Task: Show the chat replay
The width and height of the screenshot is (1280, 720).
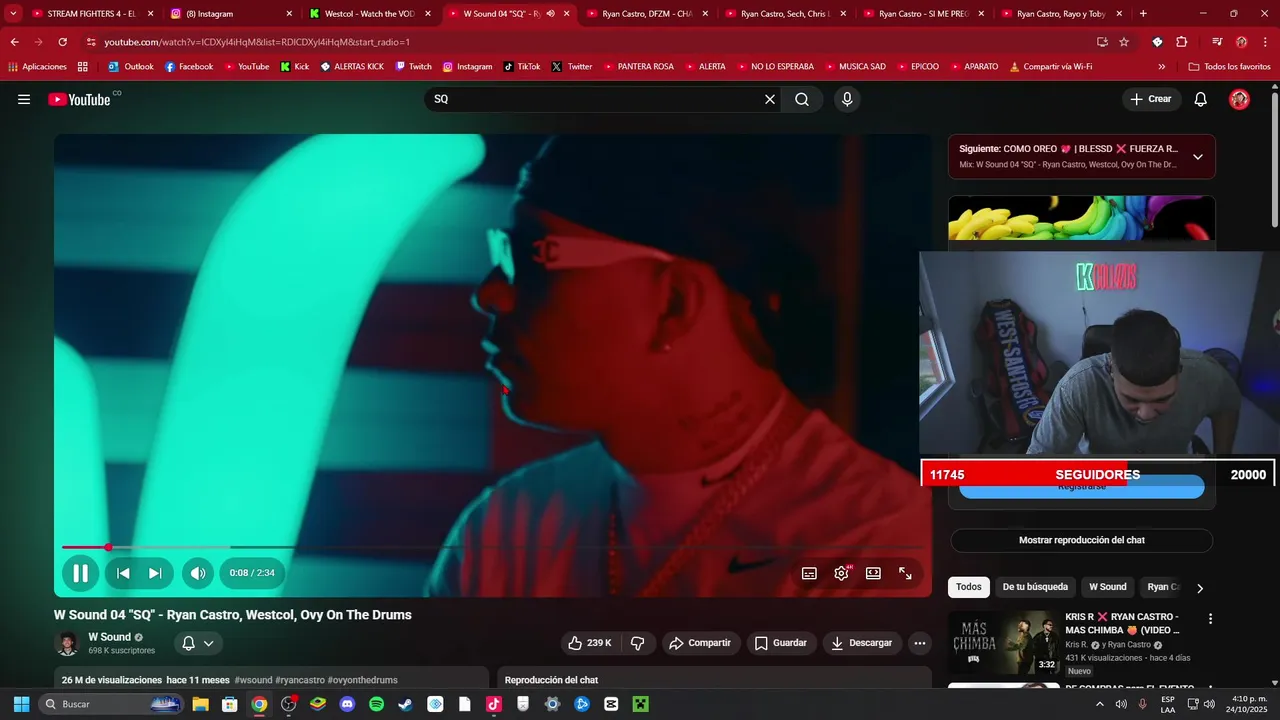Action: click(1081, 540)
